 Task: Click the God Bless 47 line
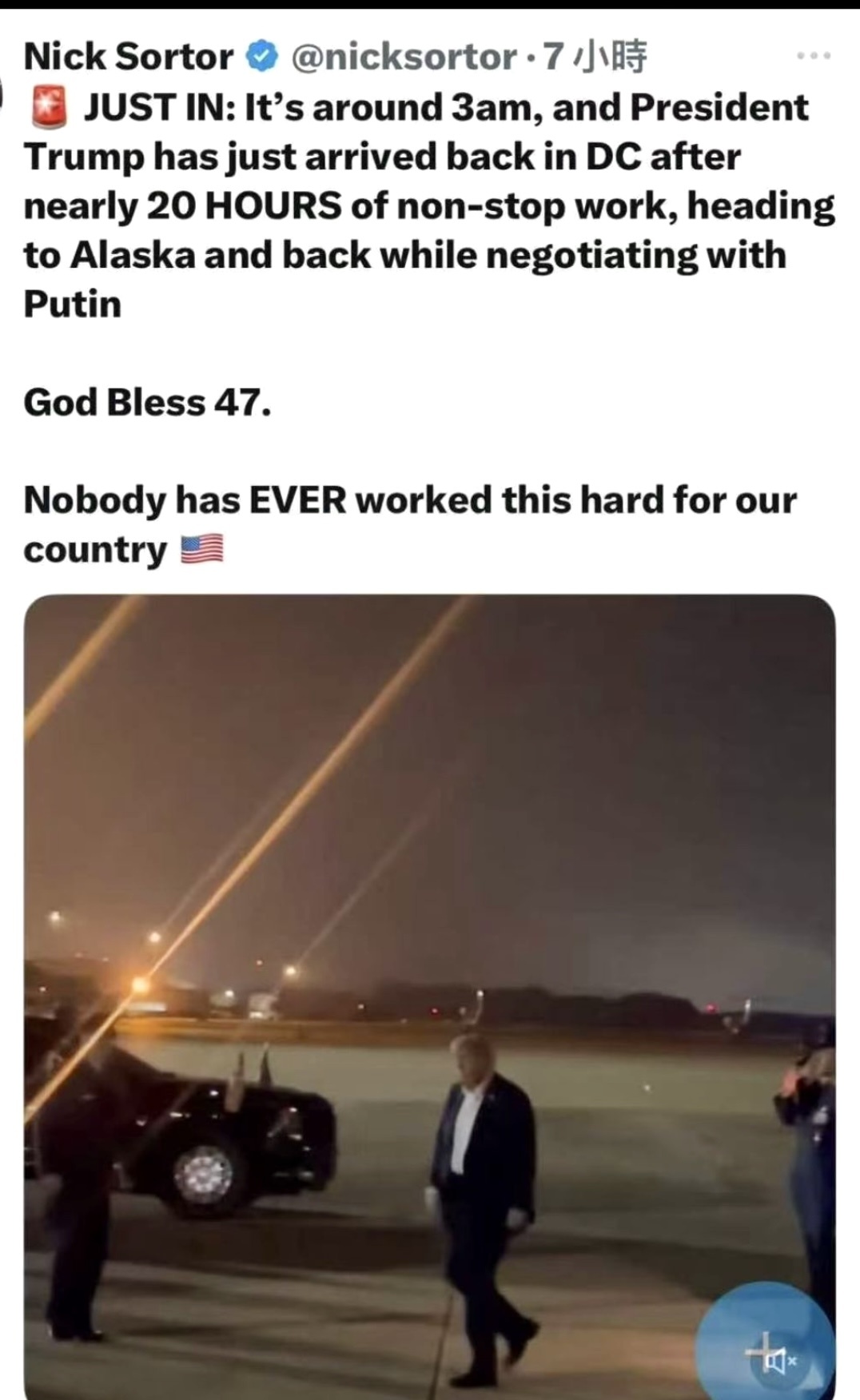[148, 402]
